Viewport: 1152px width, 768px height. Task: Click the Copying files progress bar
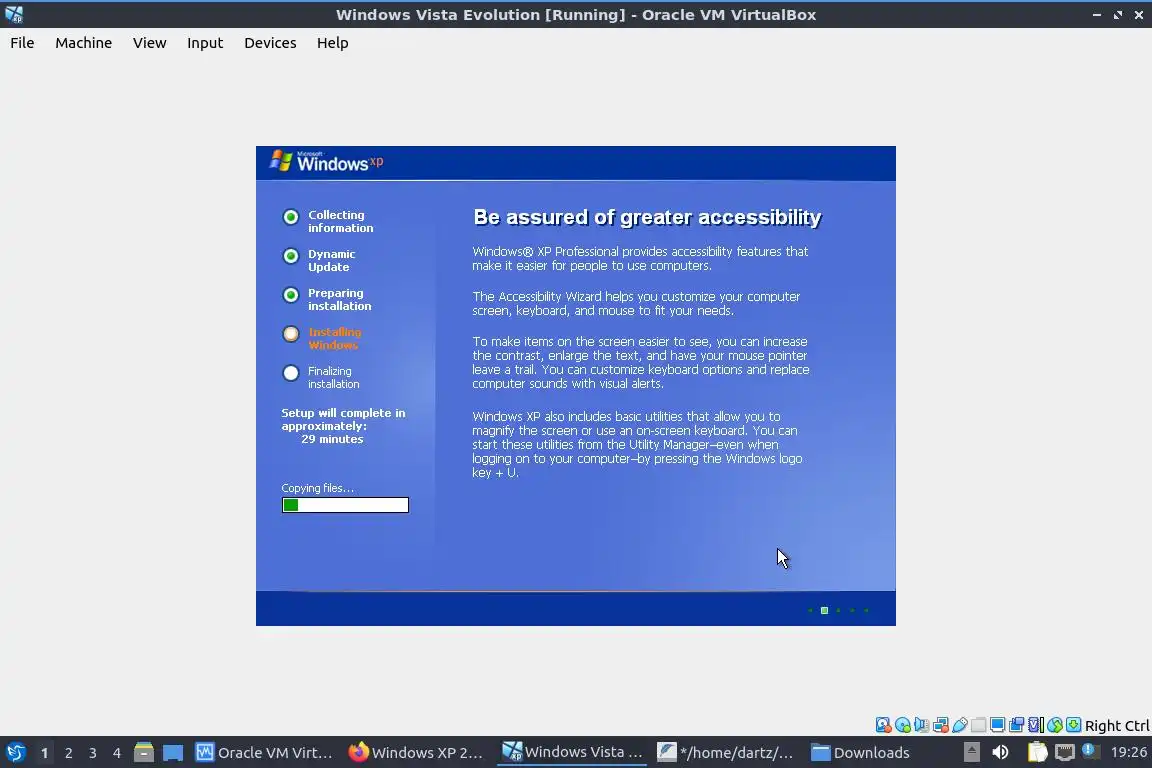[x=345, y=505]
